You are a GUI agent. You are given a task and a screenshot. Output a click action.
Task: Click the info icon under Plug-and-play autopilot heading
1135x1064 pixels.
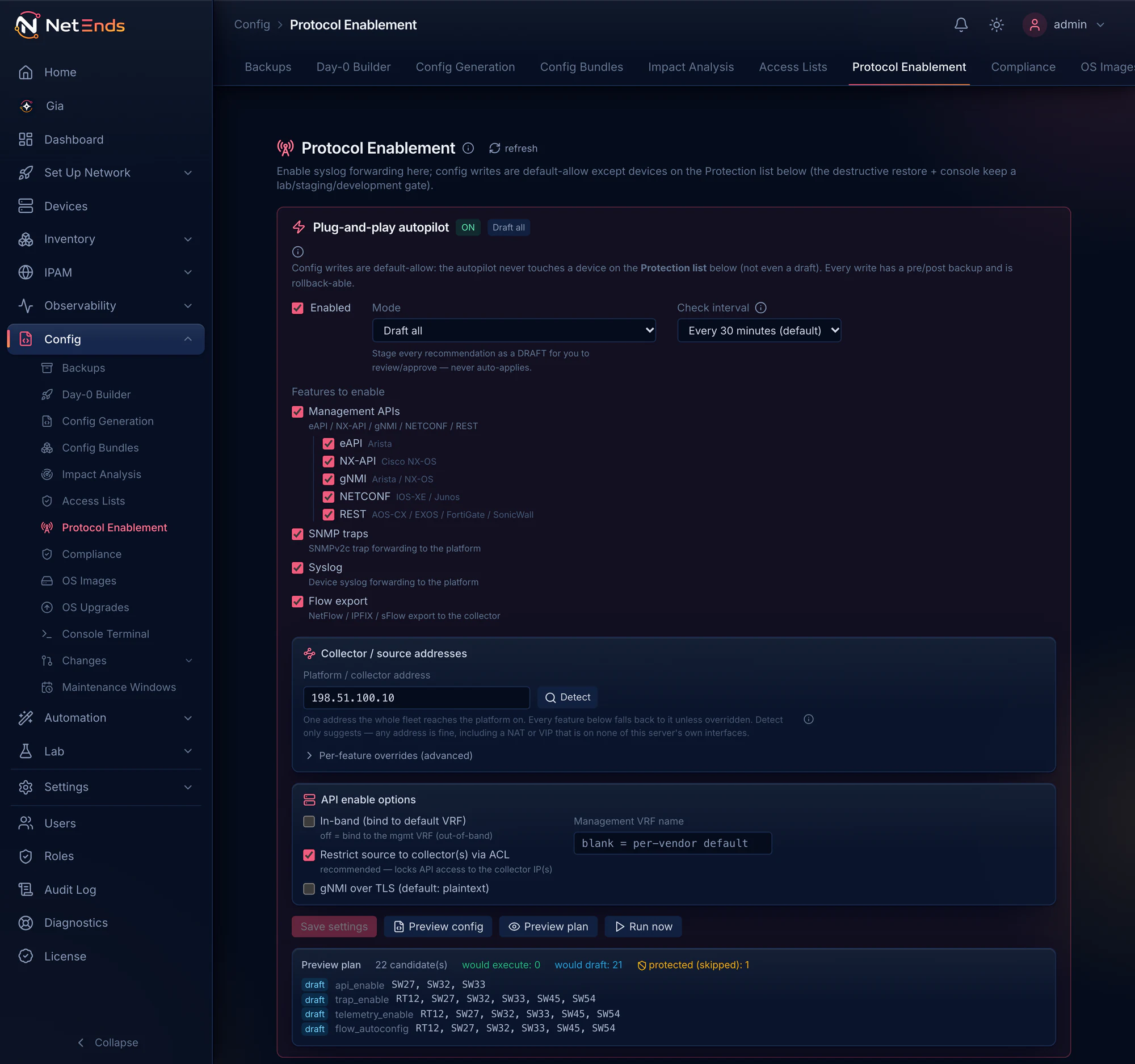pos(298,252)
